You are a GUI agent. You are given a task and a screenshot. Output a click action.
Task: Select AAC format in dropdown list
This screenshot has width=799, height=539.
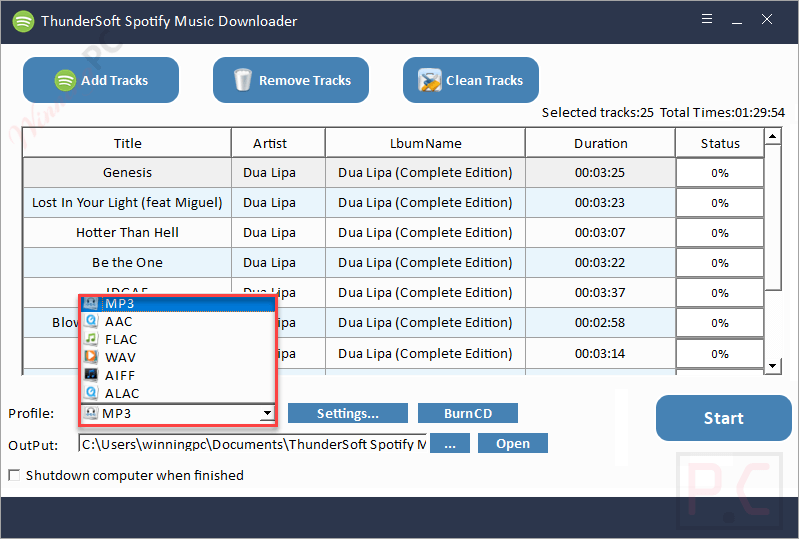click(x=178, y=321)
